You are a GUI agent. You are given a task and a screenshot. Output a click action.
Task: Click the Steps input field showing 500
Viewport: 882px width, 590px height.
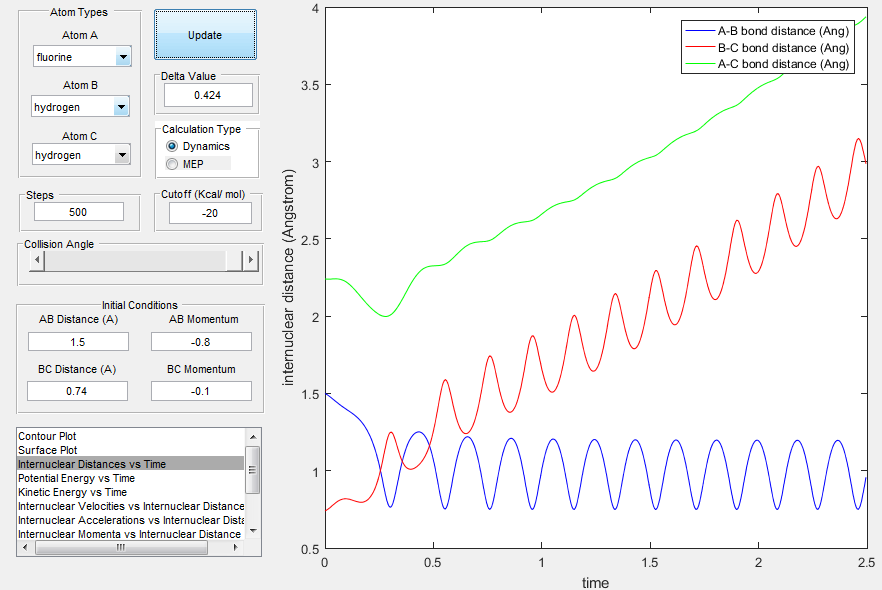click(79, 212)
